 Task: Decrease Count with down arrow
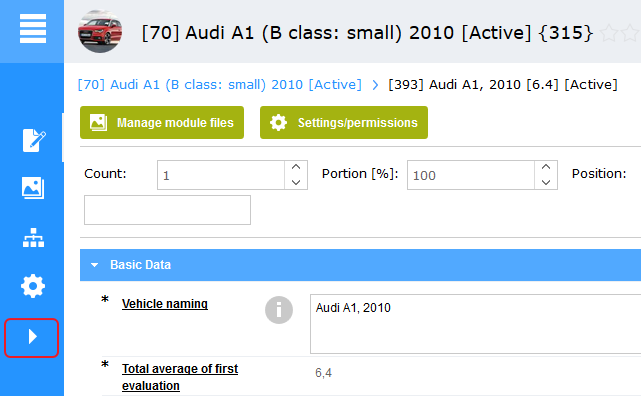click(x=296, y=182)
